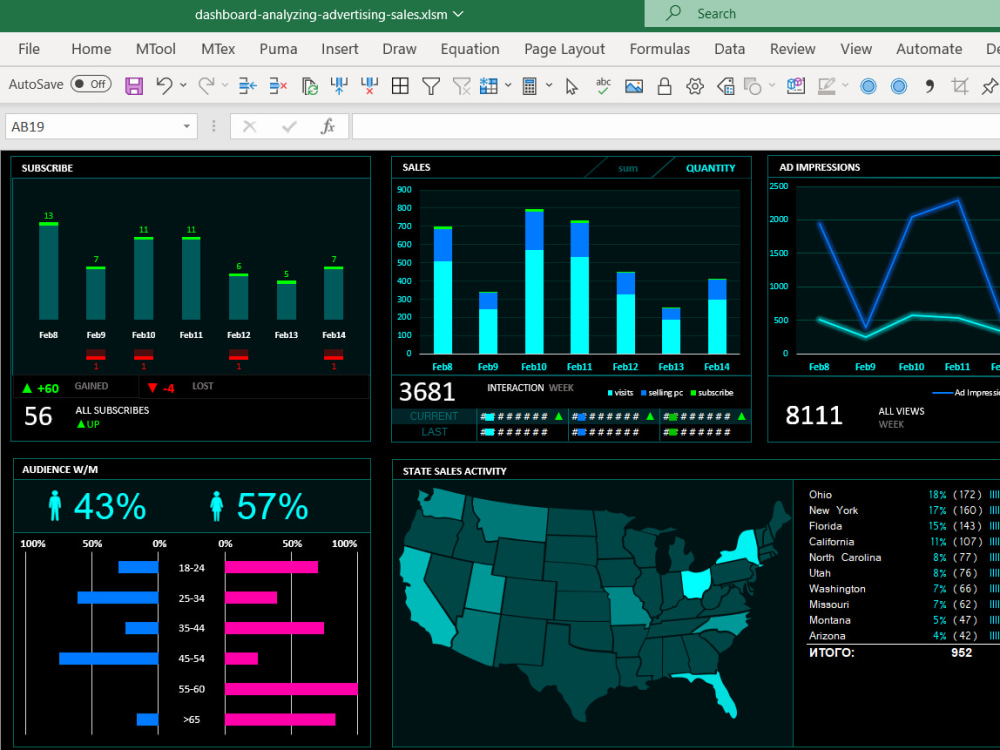The image size is (1000, 750).
Task: Click the lock cell icon
Action: [663, 85]
